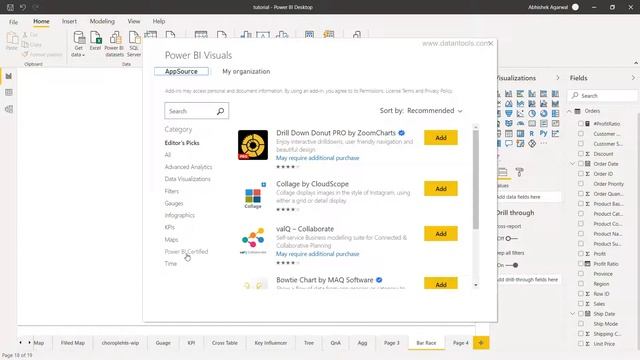Check the Discount field checkbox
Viewport: 640px width, 360px height.
pyautogui.click(x=581, y=154)
